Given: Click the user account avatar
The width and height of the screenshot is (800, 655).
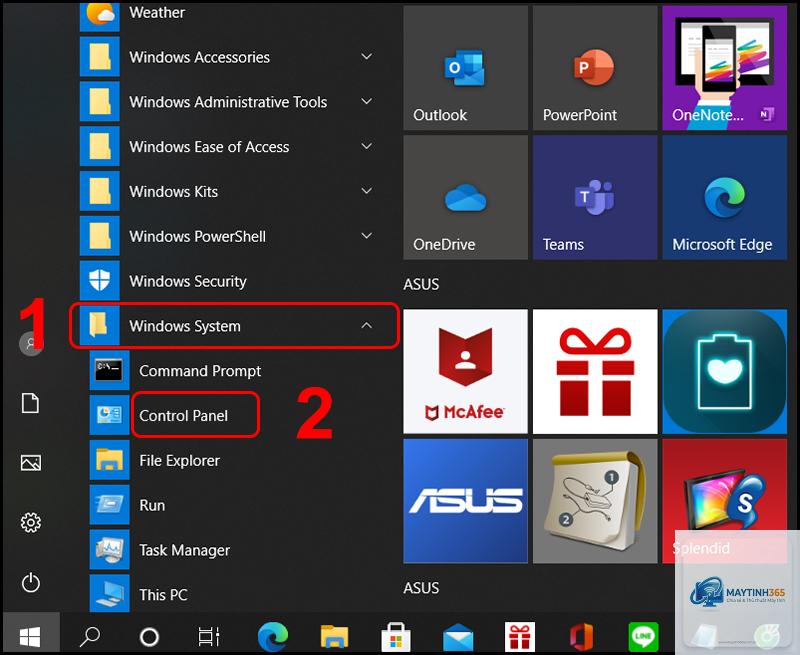Looking at the screenshot, I should coord(31,343).
